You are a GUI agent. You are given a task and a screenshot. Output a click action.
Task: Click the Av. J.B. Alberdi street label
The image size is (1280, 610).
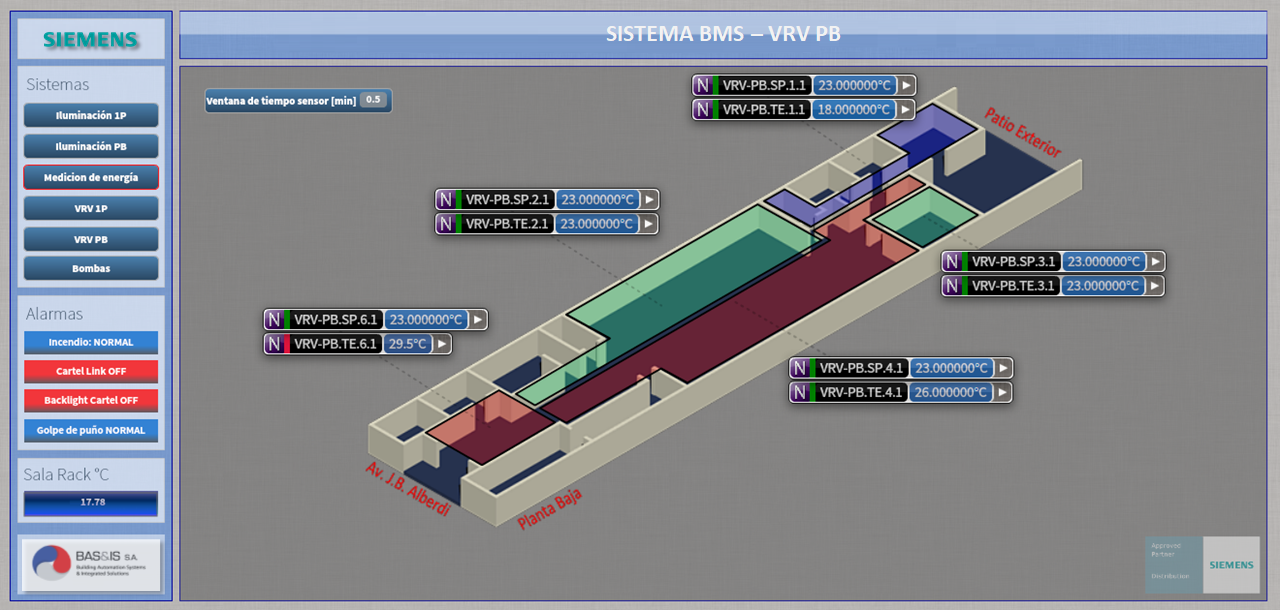[407, 489]
